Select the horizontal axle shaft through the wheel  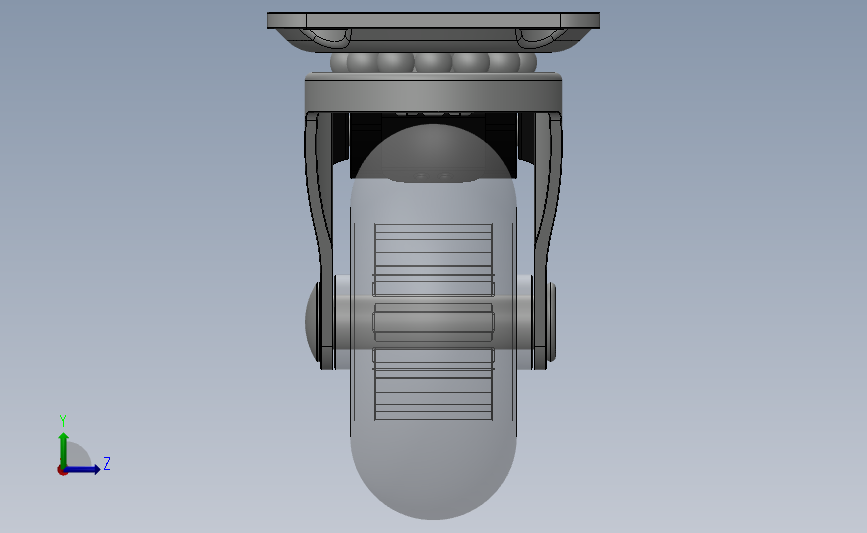point(433,322)
